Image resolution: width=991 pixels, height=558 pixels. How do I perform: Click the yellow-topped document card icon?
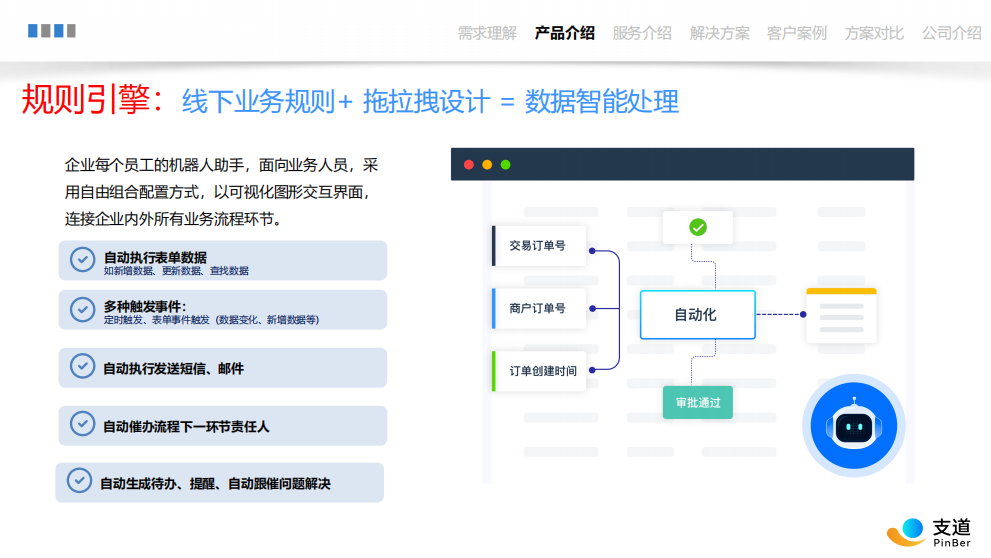click(841, 315)
